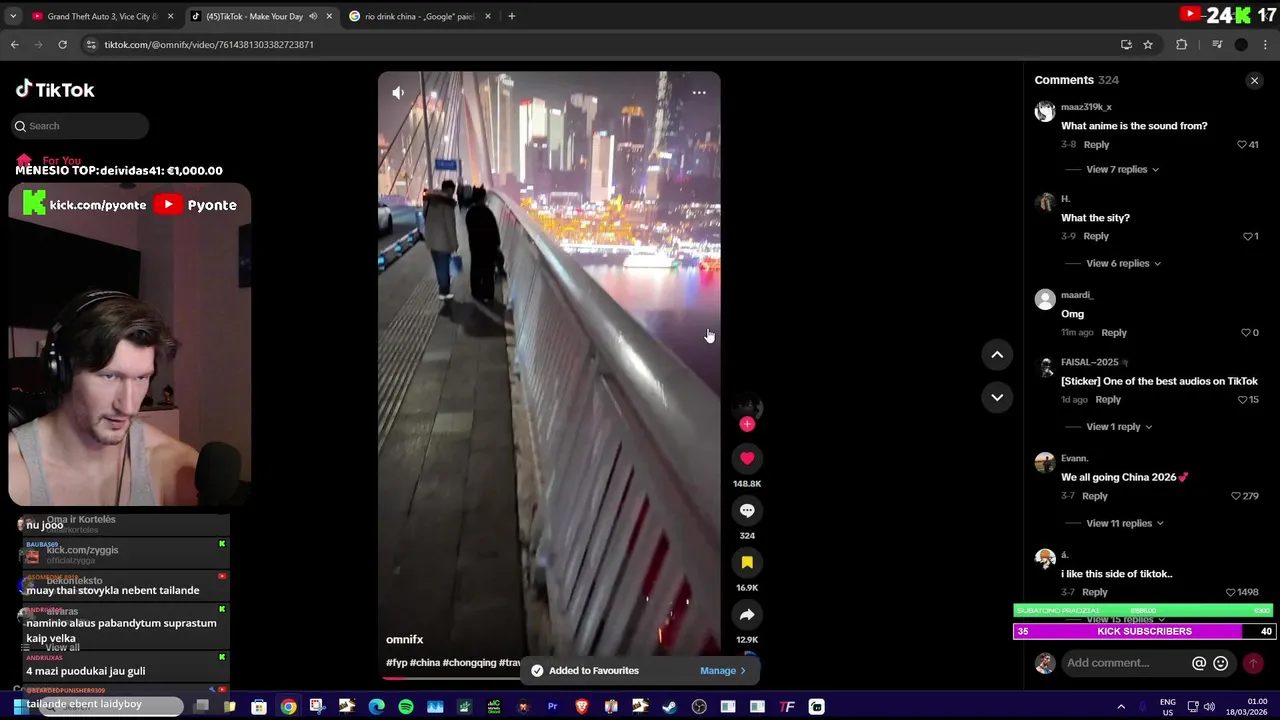Screen dimensions: 1280x720
Task: Click the post comment arrow button
Action: [x=1253, y=663]
